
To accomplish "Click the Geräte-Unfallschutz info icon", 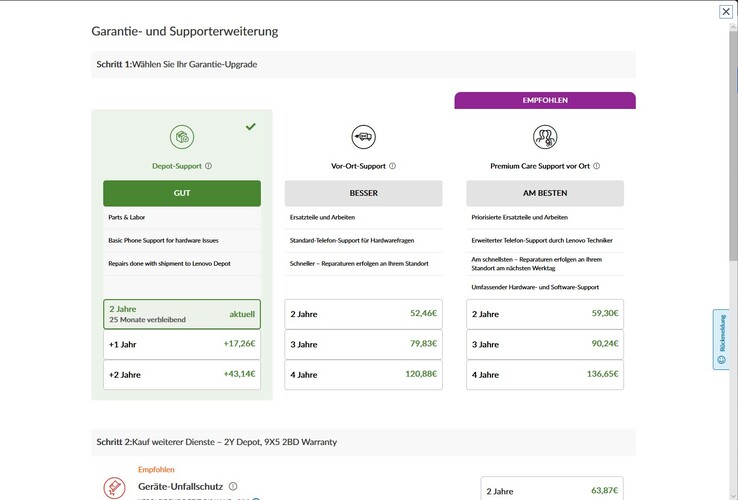I will coord(233,486).
